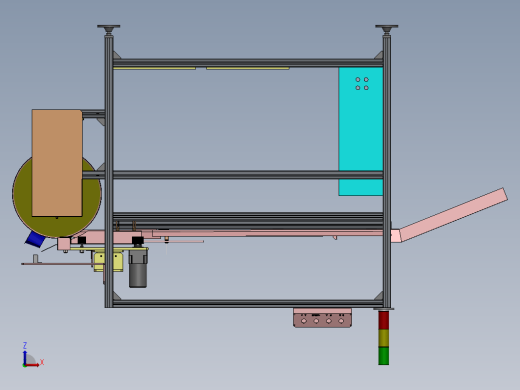Click the brown rectangular box on left
The width and height of the screenshot is (520, 390).
click(57, 163)
